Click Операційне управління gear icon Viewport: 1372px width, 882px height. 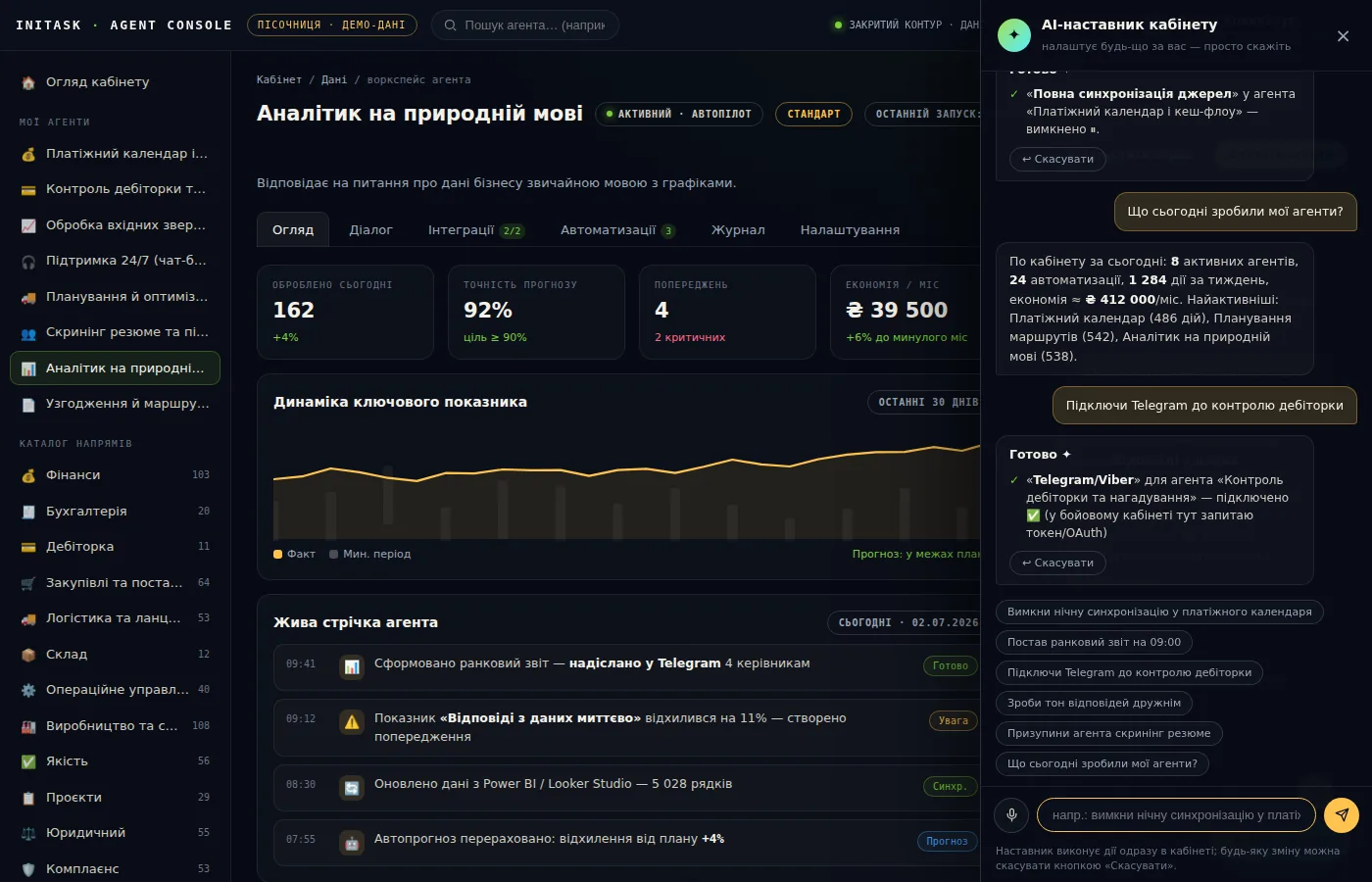coord(28,690)
